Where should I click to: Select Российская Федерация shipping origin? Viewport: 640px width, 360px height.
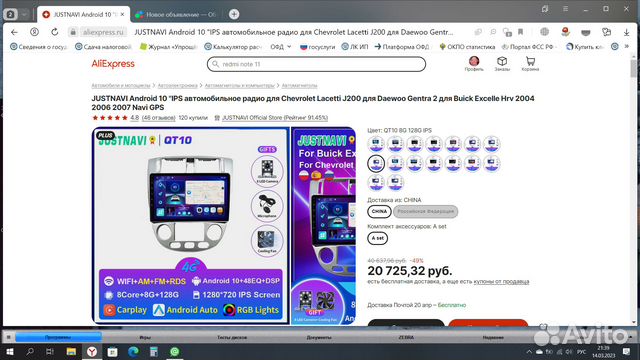tap(425, 211)
